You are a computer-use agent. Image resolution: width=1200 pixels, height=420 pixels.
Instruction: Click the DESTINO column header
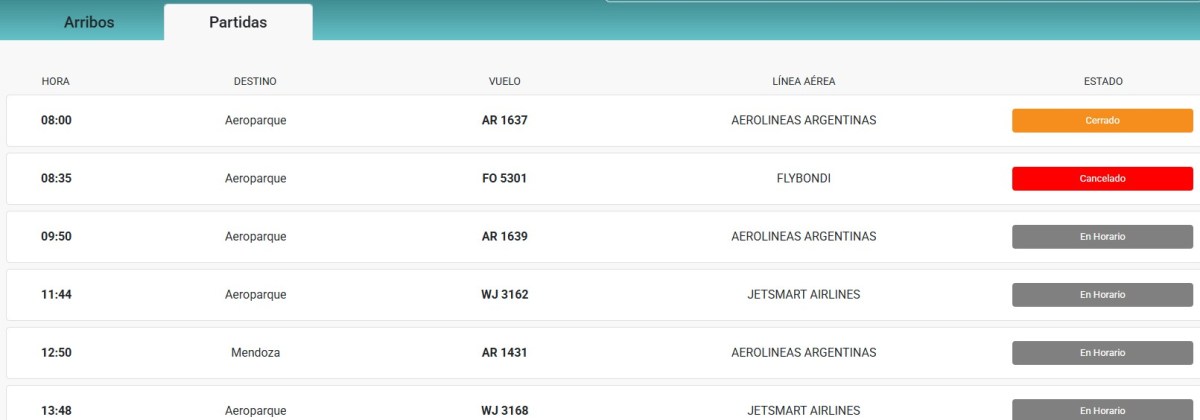[x=255, y=81]
